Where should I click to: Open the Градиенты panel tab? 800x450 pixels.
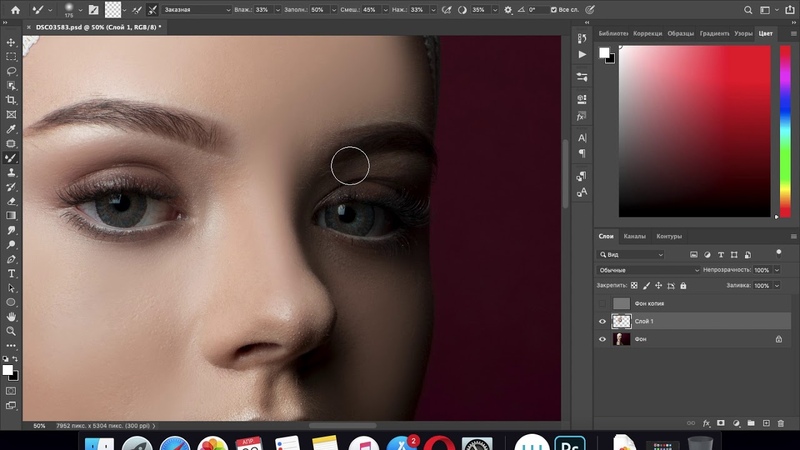point(714,33)
